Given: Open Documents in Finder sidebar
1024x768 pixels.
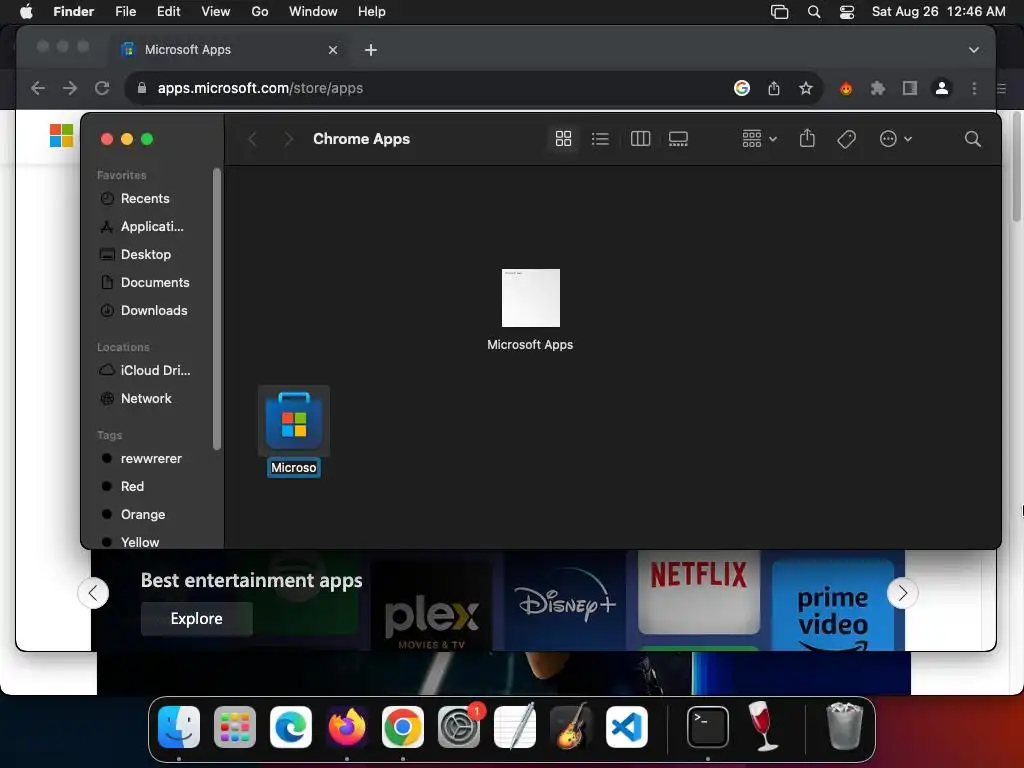Looking at the screenshot, I should (x=155, y=283).
